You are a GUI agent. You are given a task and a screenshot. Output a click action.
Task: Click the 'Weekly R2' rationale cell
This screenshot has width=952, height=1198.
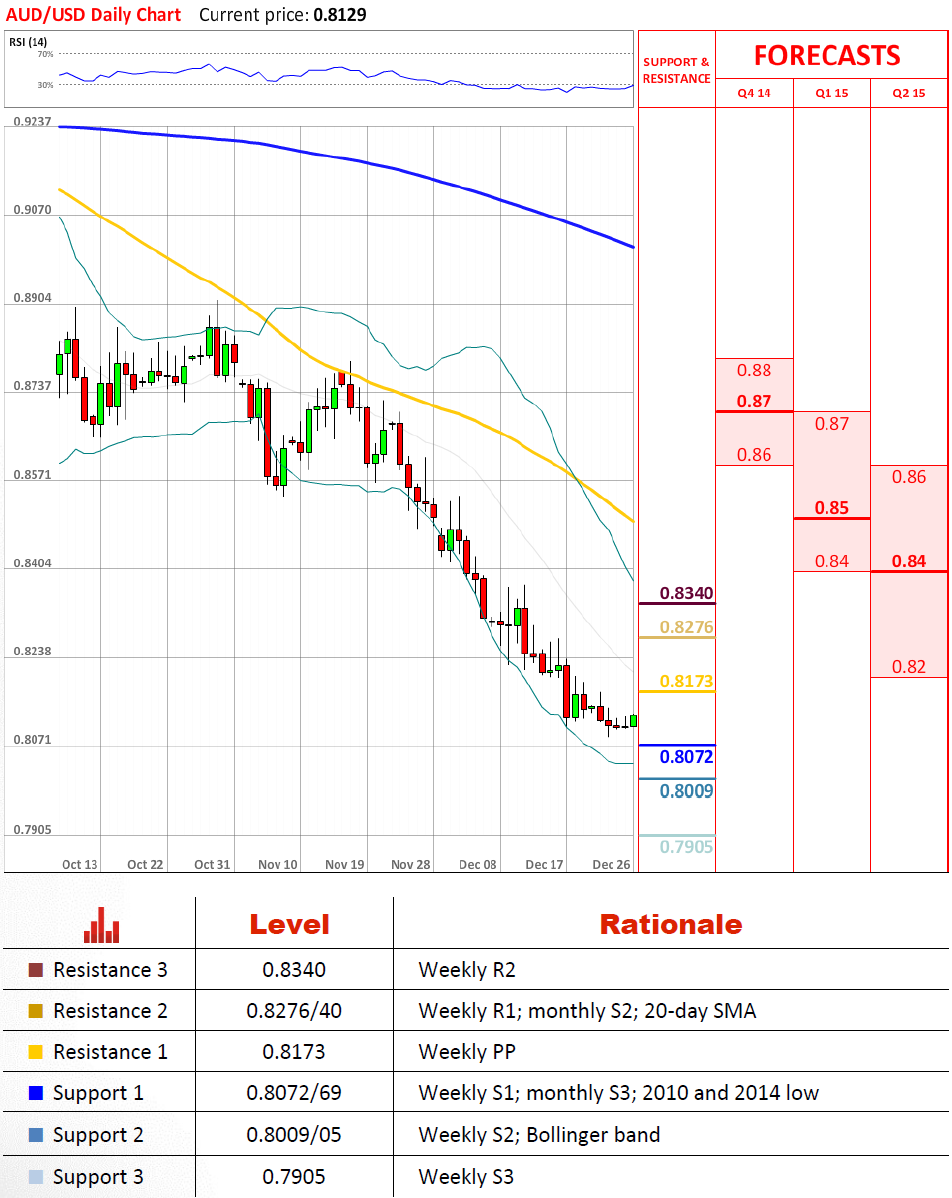tap(467, 970)
